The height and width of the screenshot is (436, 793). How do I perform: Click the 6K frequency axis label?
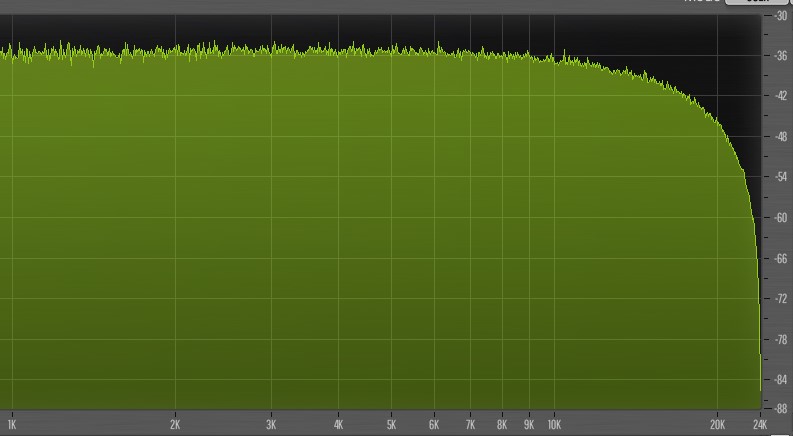click(434, 425)
